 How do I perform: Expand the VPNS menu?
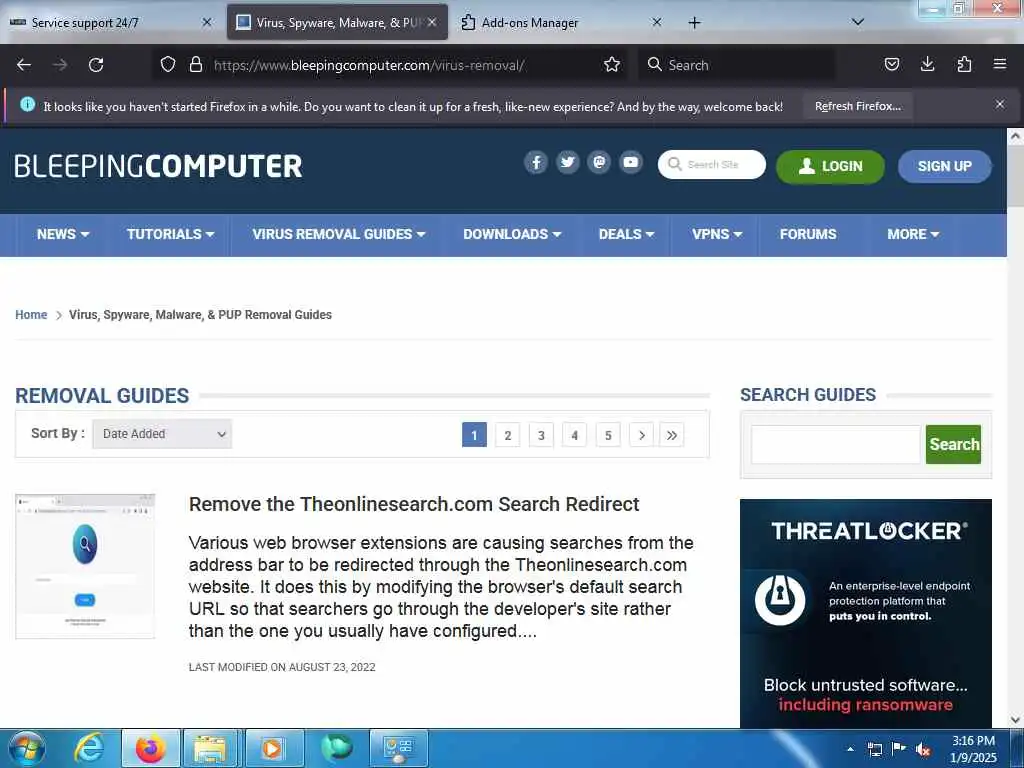(717, 234)
